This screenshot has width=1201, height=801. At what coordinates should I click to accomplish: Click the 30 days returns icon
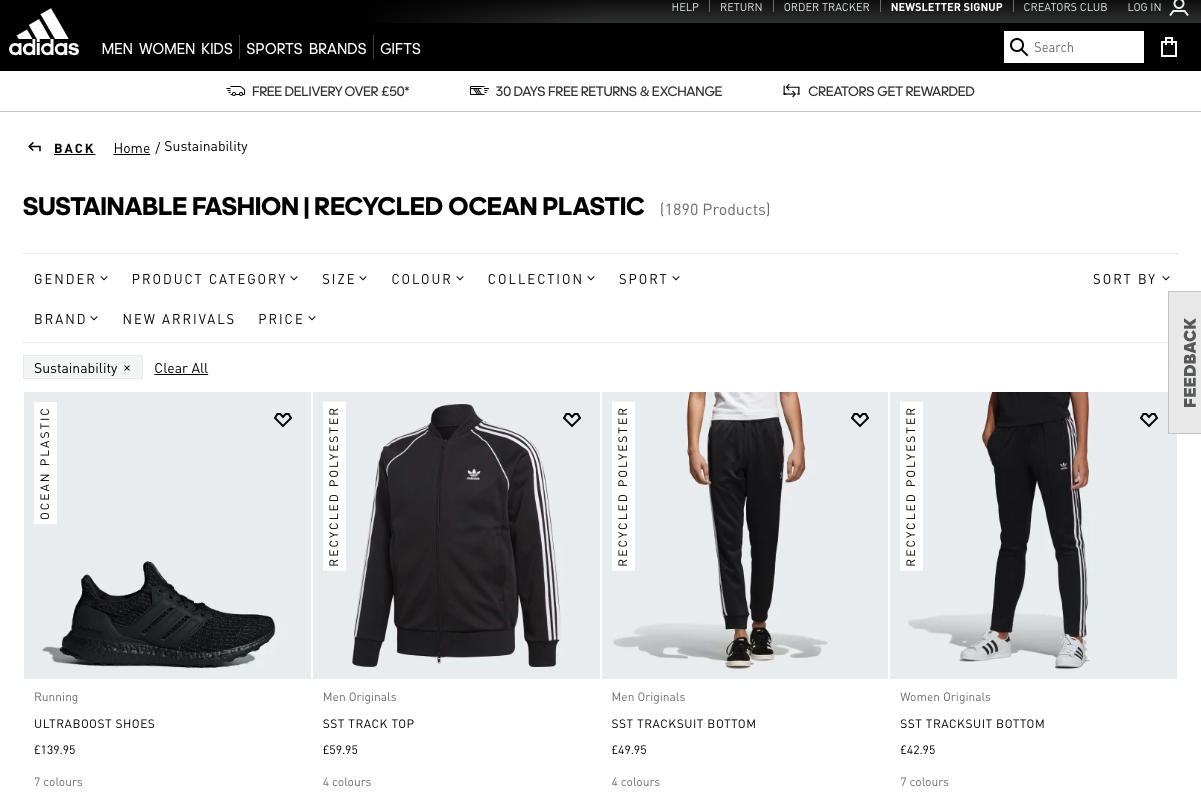tap(480, 90)
